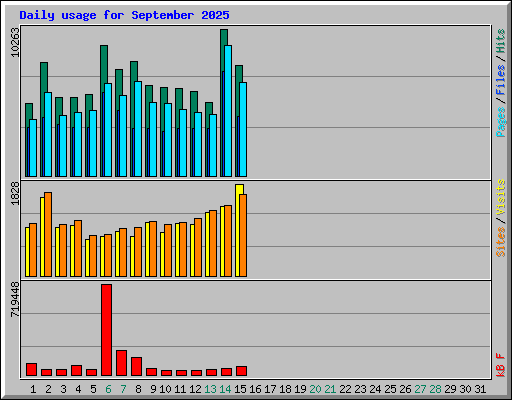Select the day 15 label on the axis

tap(240, 389)
